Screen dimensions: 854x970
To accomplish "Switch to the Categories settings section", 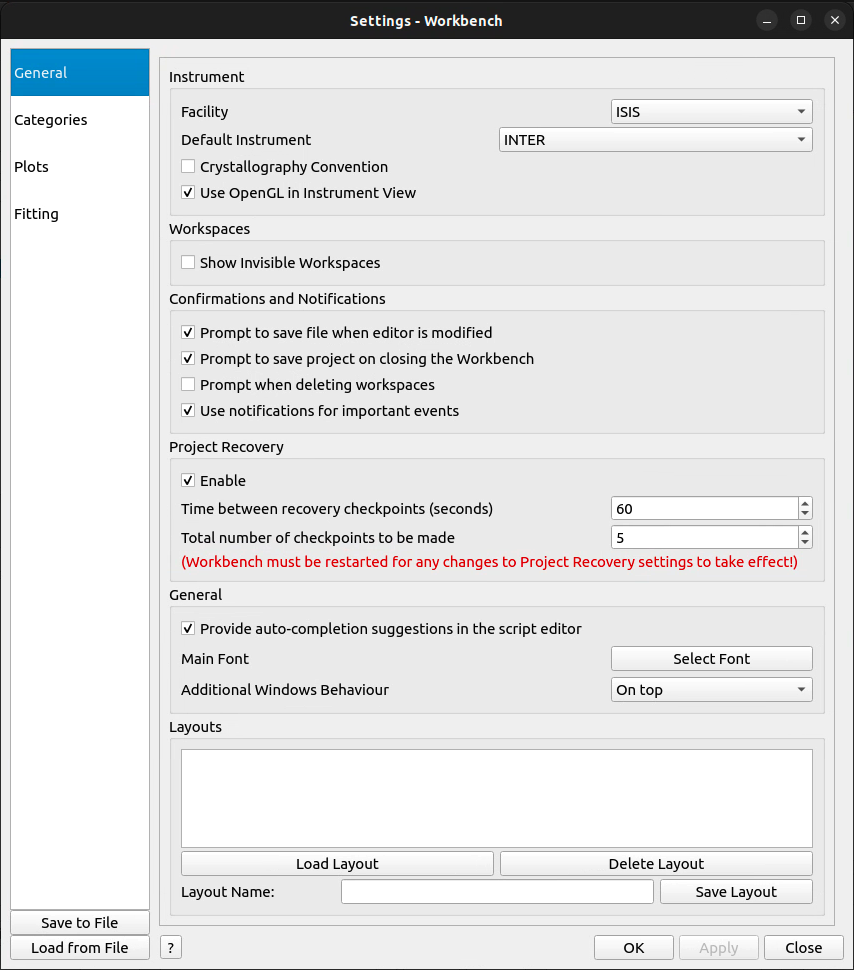I will [51, 120].
